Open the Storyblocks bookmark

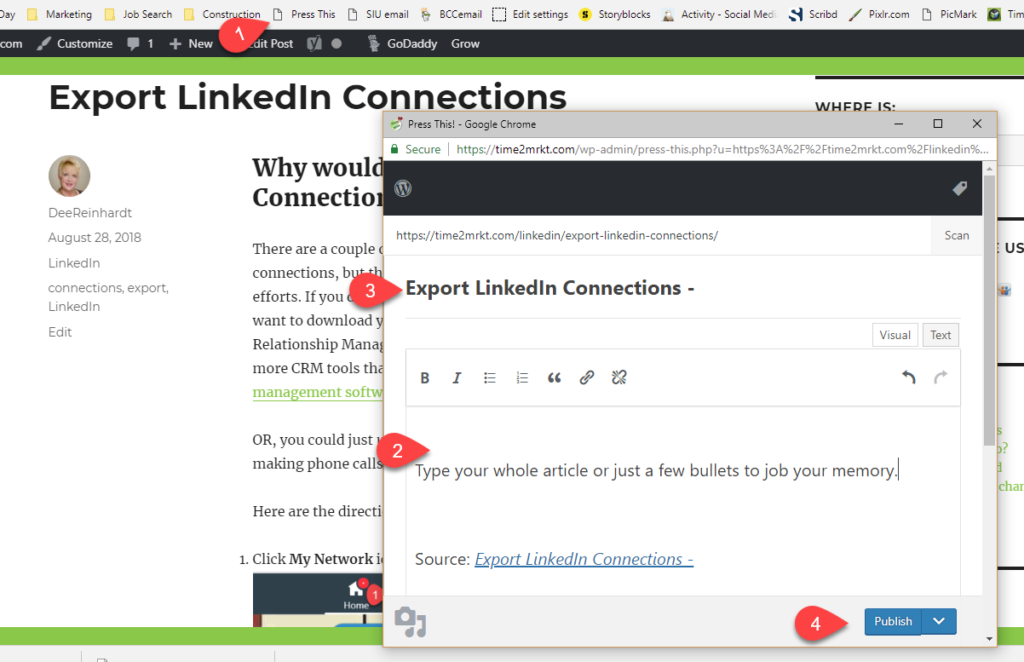(615, 14)
